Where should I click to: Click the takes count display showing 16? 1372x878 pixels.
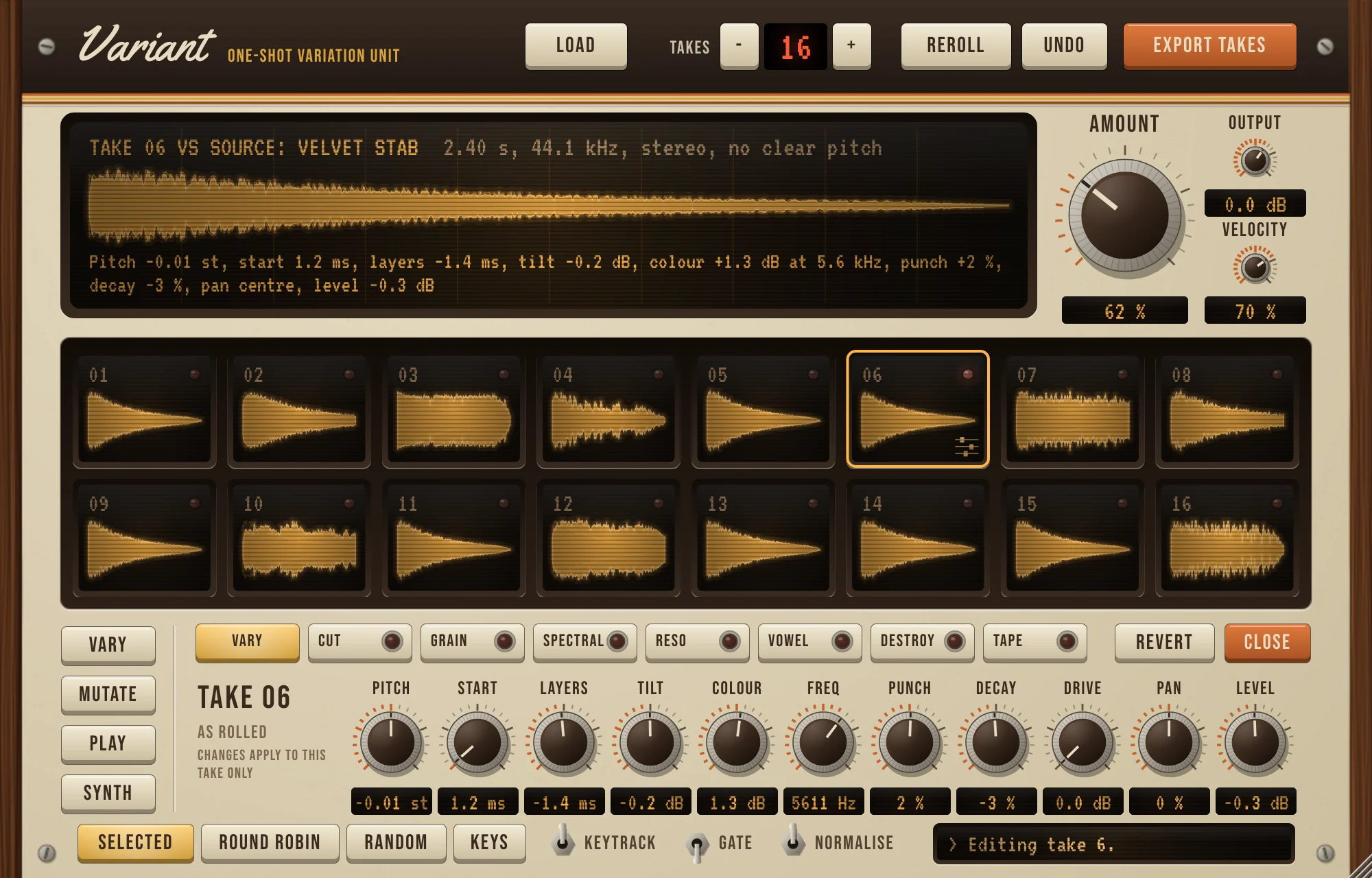tap(796, 47)
